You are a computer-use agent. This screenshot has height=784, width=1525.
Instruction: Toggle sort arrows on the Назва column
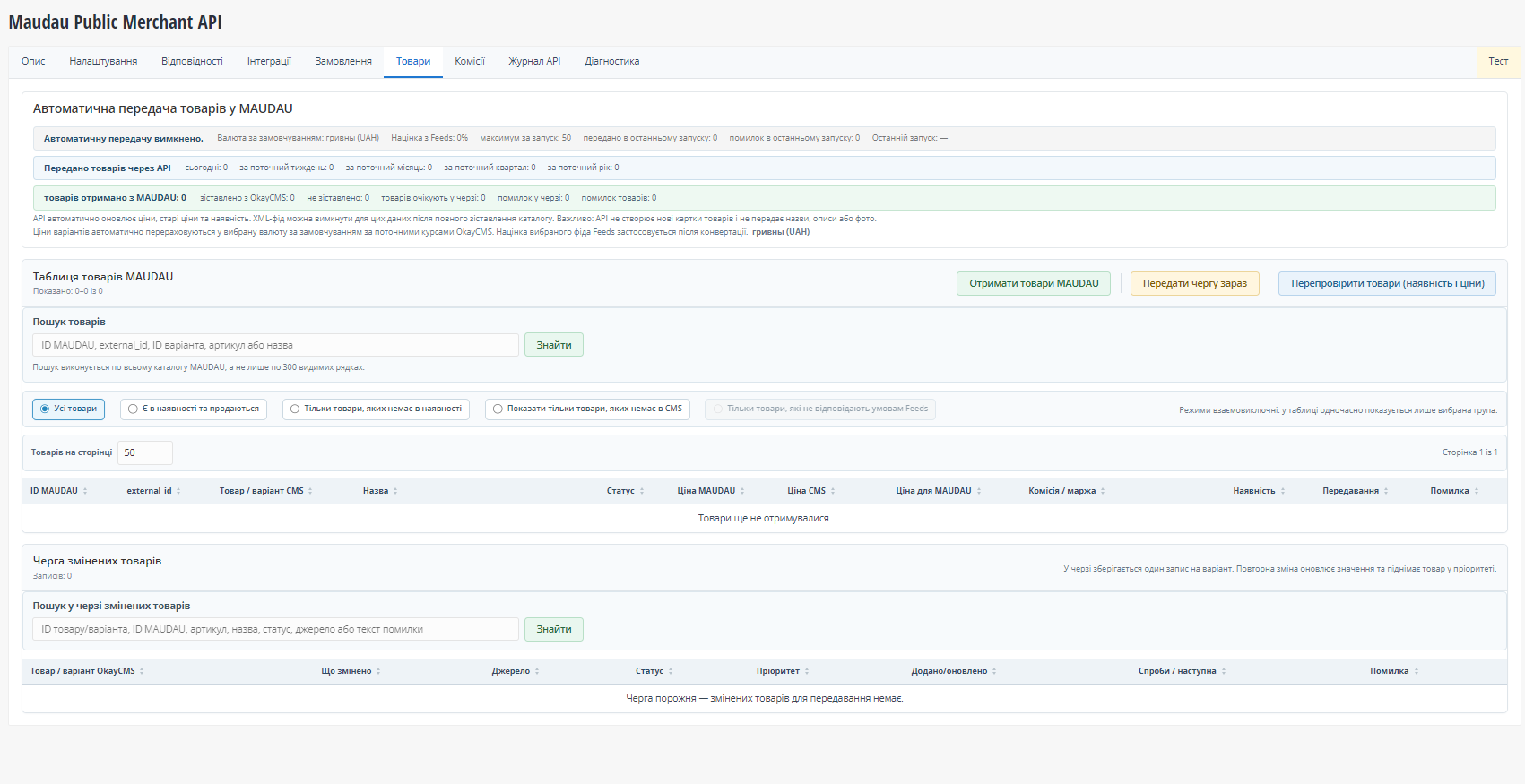(x=395, y=491)
